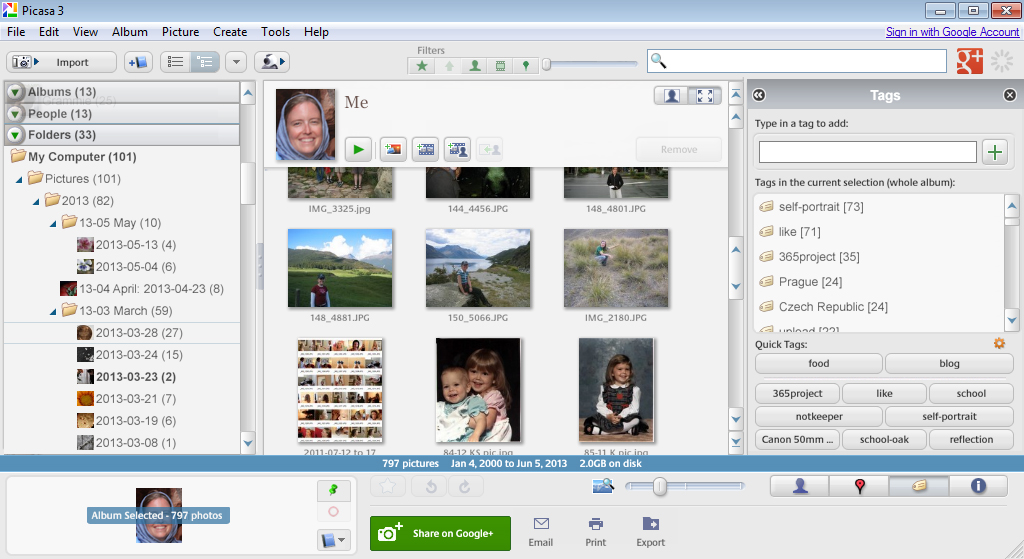Collapse the 2013 (82) folder
The height and width of the screenshot is (559, 1024).
[36, 201]
